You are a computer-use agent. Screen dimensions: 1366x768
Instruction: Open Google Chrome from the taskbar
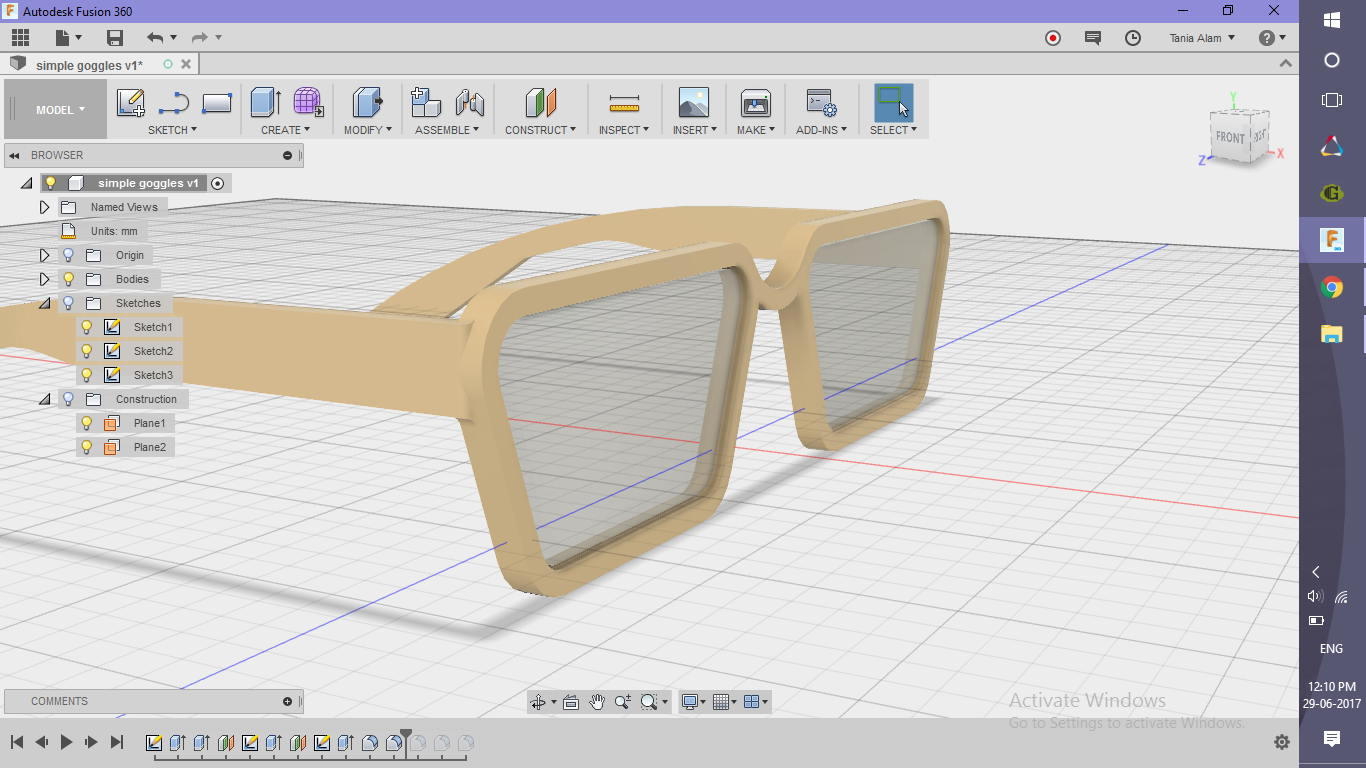pos(1331,288)
